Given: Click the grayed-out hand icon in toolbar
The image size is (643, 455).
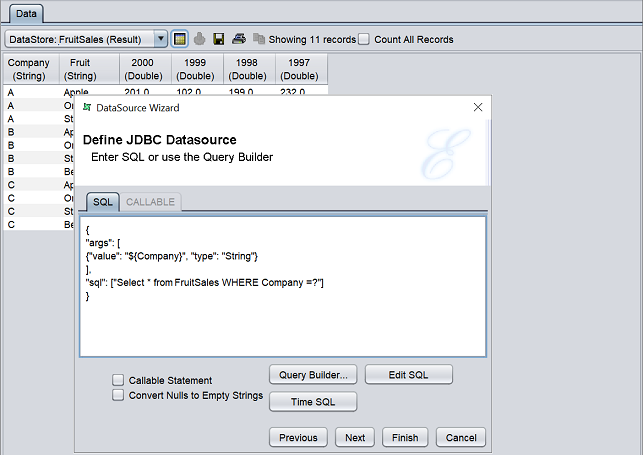Looking at the screenshot, I should point(199,39).
